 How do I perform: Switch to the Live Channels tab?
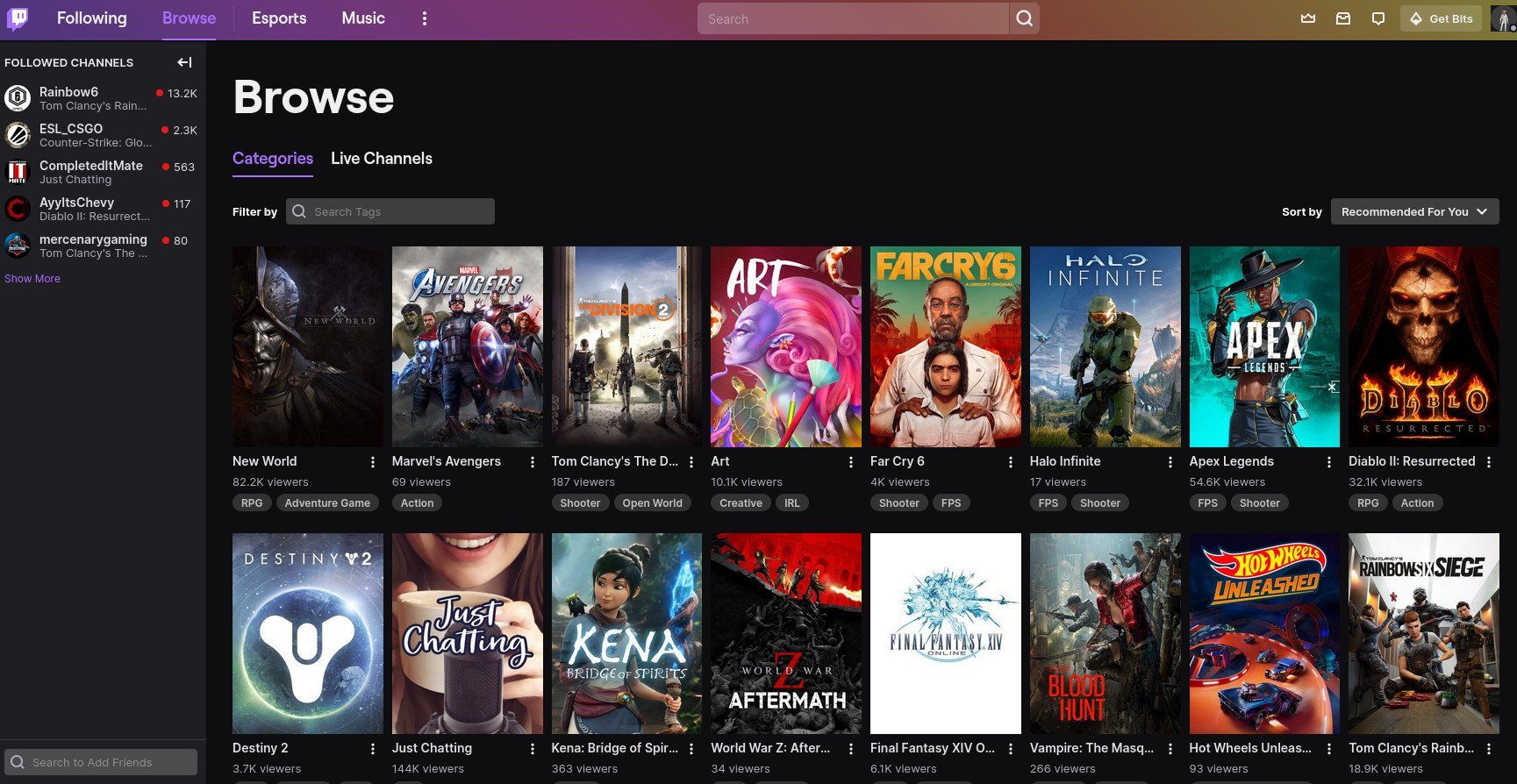pyautogui.click(x=382, y=159)
